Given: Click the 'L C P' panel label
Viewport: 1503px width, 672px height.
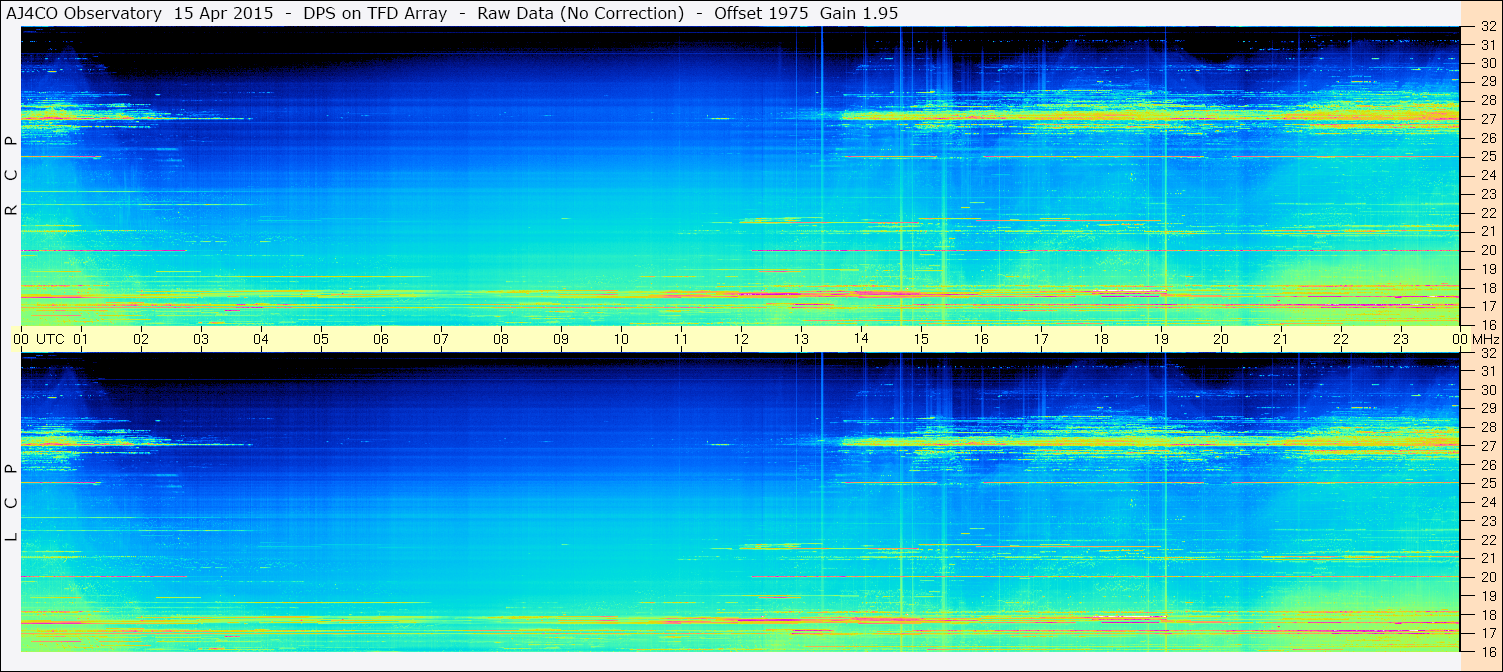Looking at the screenshot, I should pos(11,503).
